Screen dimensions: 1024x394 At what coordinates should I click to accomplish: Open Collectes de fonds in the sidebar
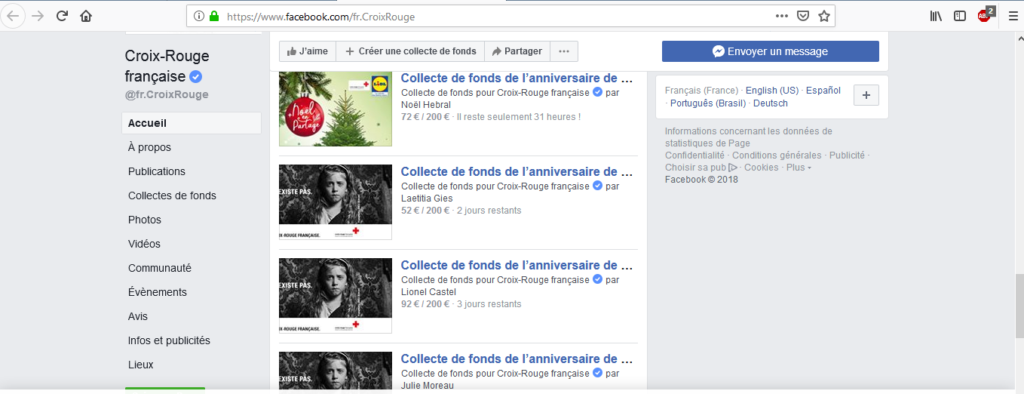(172, 195)
